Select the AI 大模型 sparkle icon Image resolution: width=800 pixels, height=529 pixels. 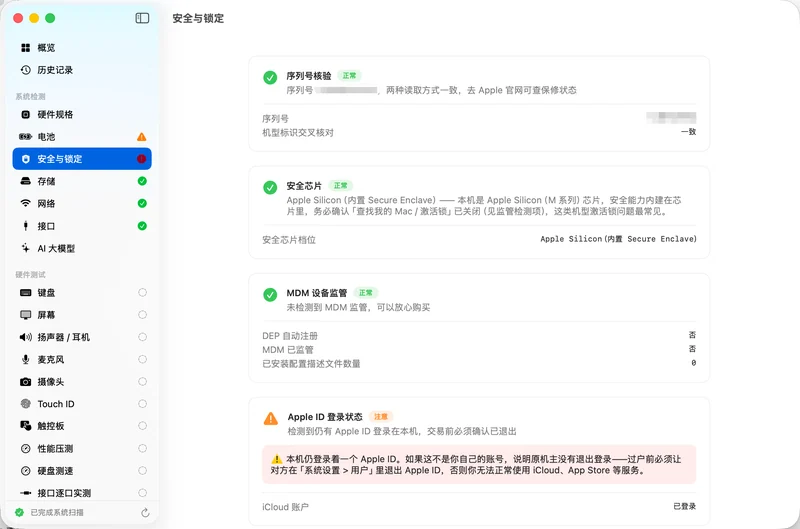26,248
